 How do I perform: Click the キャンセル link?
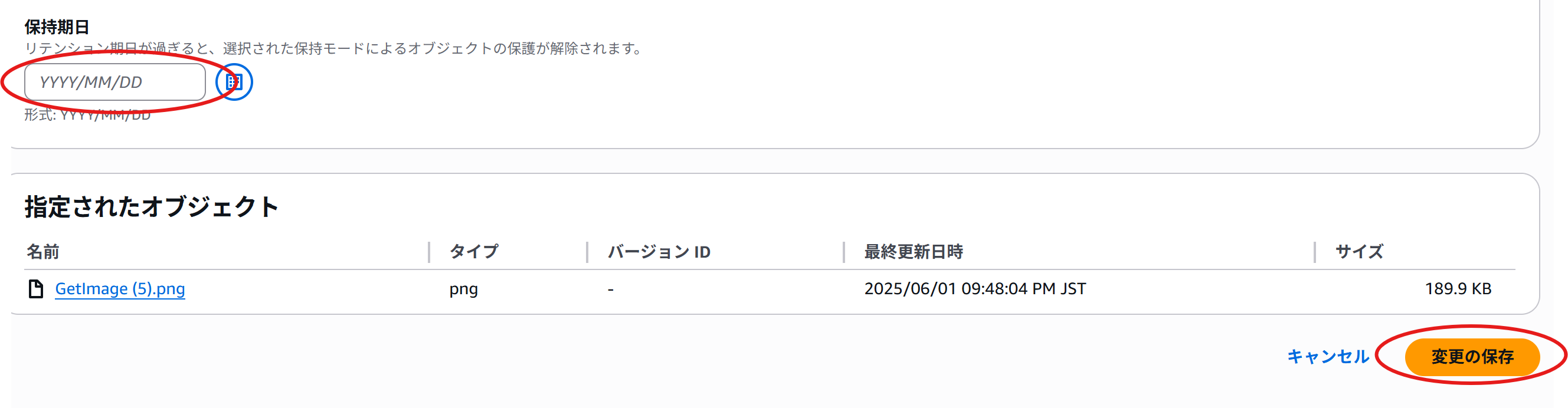(x=1328, y=356)
